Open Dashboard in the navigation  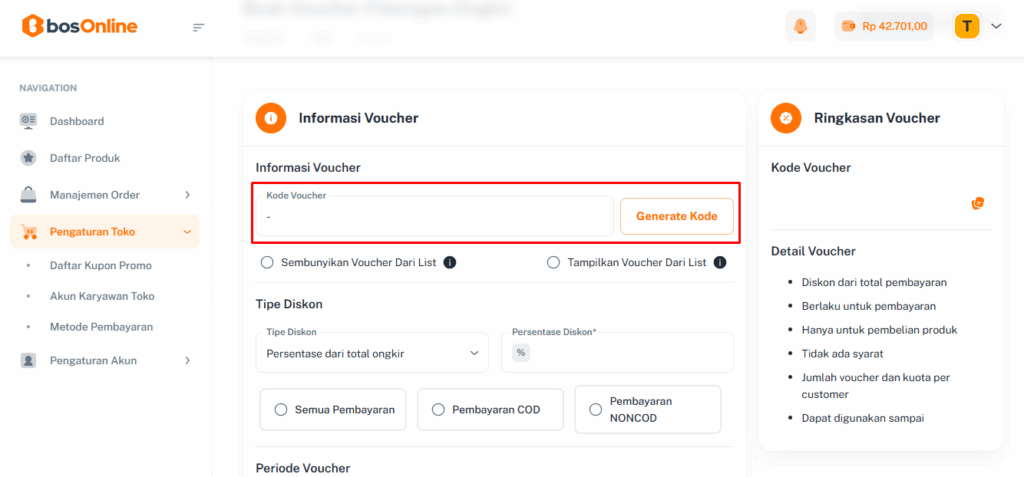77,121
